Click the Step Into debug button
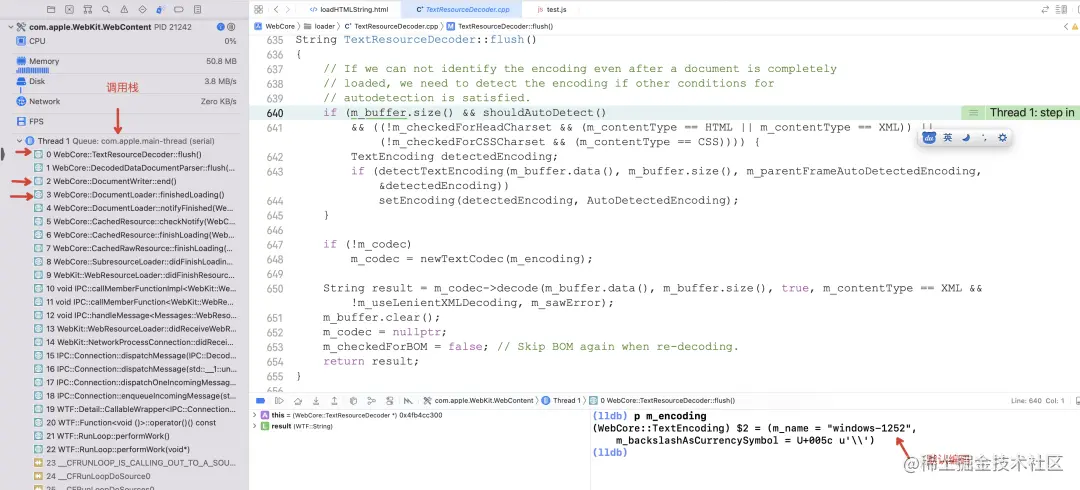Screen dimensions: 1080x490 (x=316, y=400)
